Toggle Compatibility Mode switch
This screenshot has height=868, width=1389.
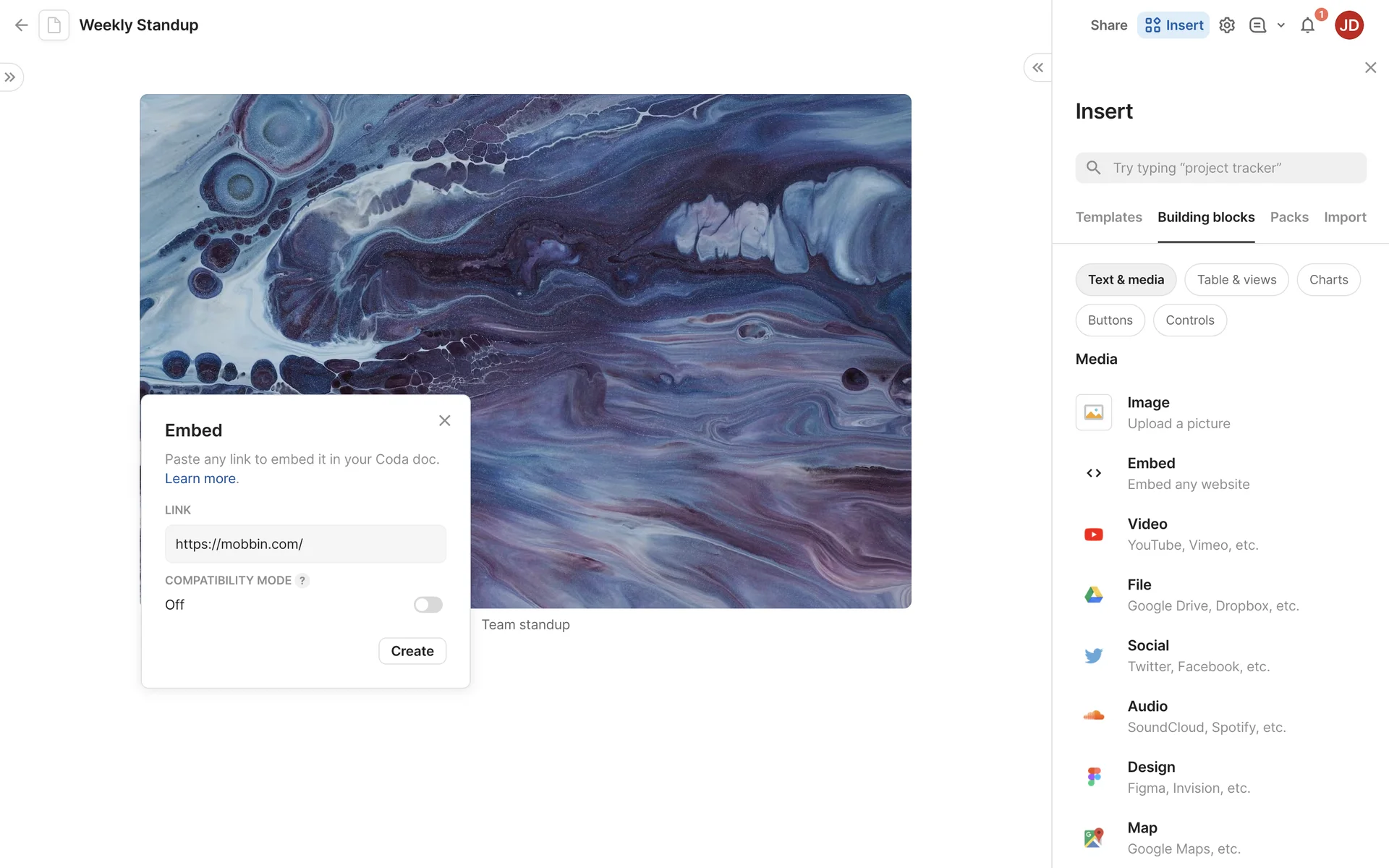point(428,605)
